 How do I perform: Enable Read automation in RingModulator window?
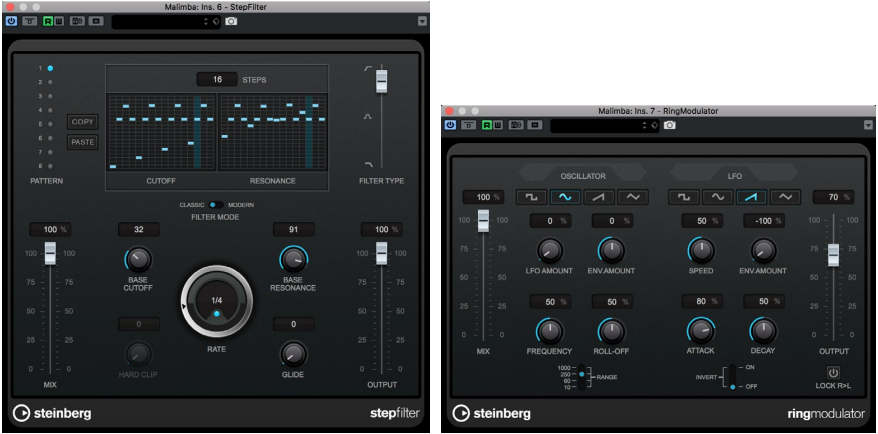pos(487,125)
